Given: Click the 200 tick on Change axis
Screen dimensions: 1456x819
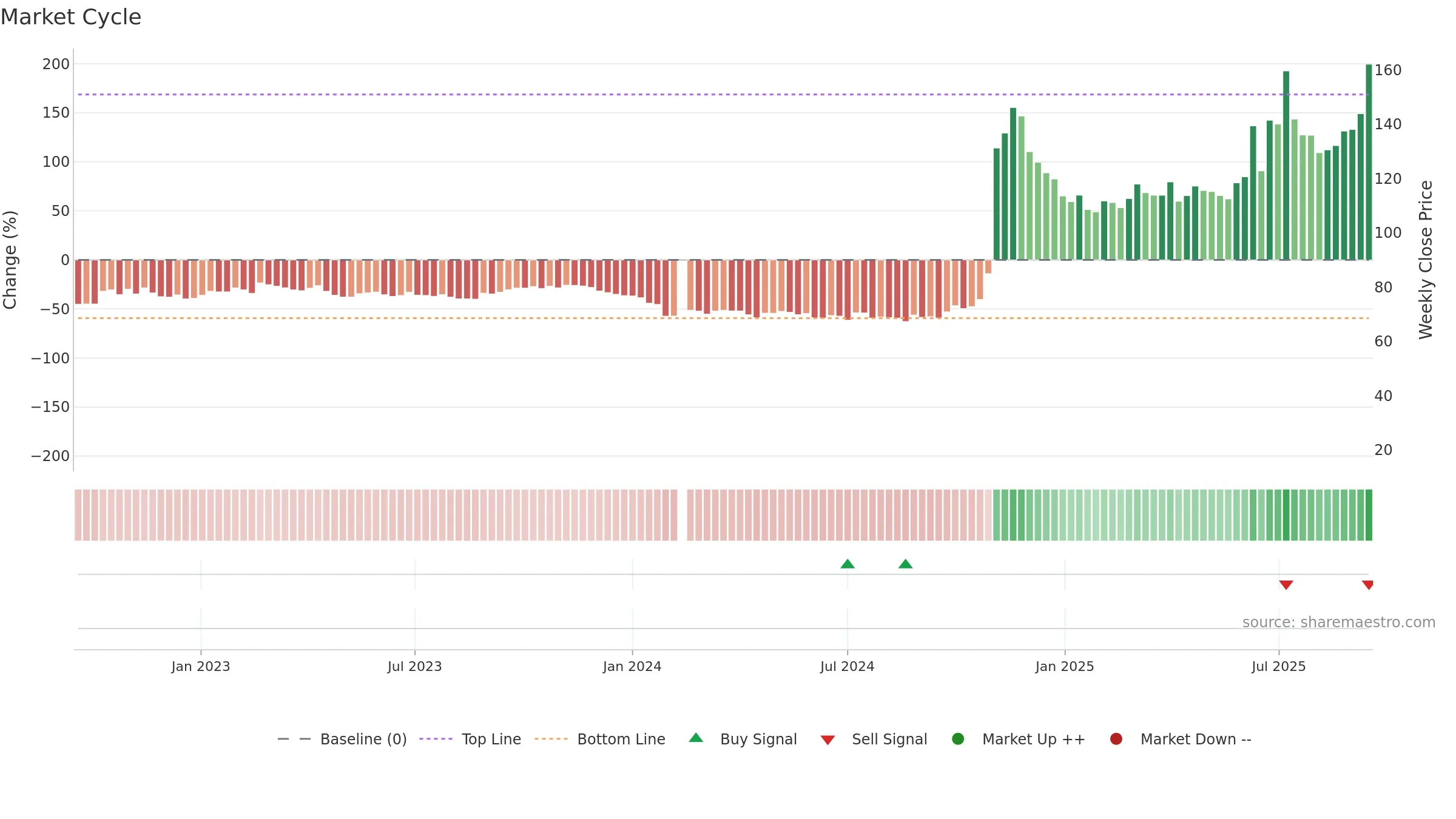Looking at the screenshot, I should point(56,64).
